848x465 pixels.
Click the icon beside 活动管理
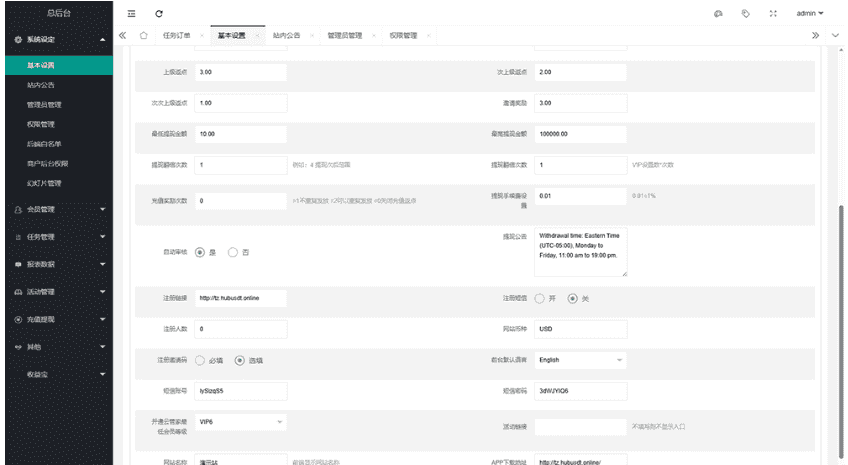pos(18,292)
